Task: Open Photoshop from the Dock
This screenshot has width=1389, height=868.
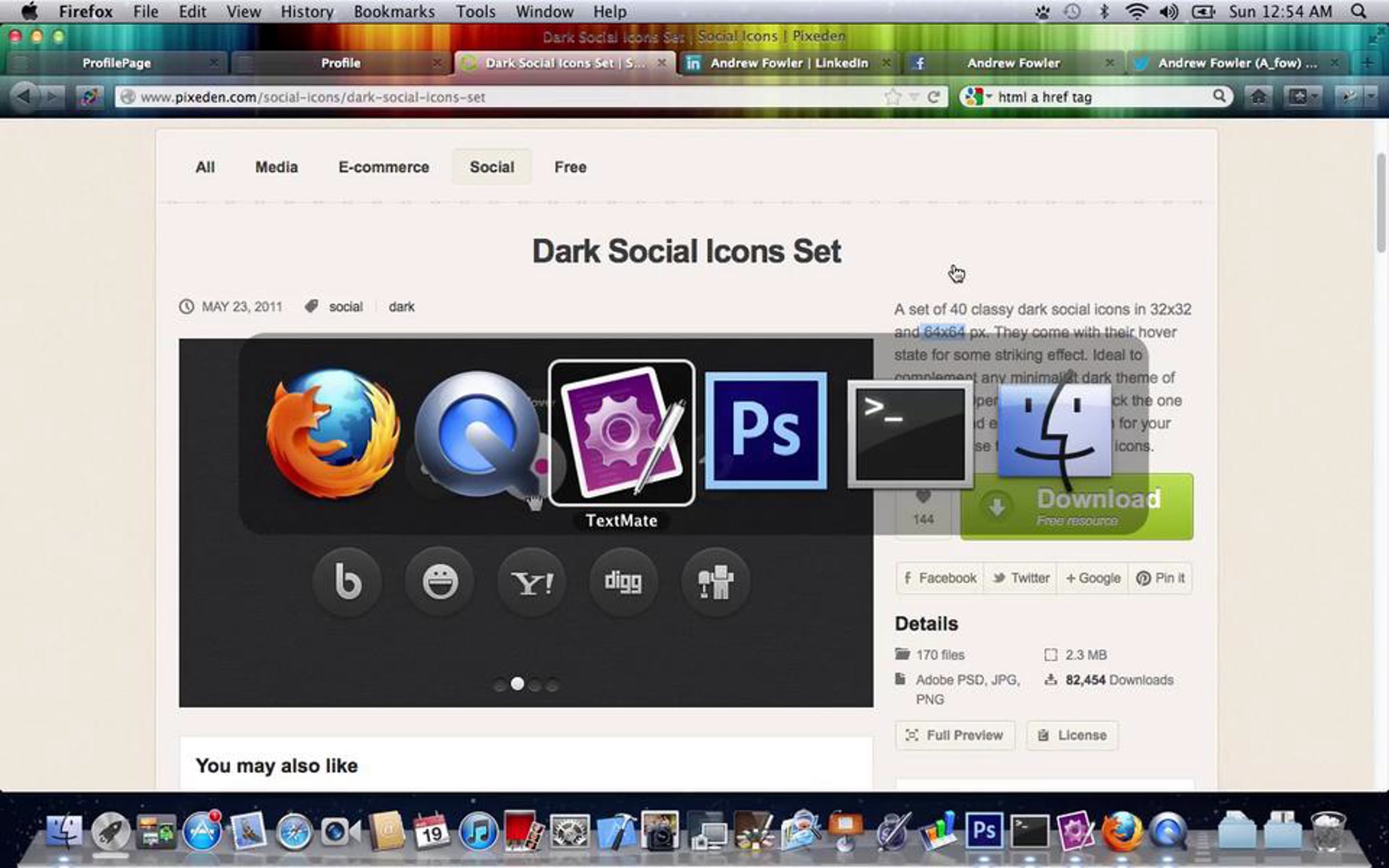Action: point(984,832)
